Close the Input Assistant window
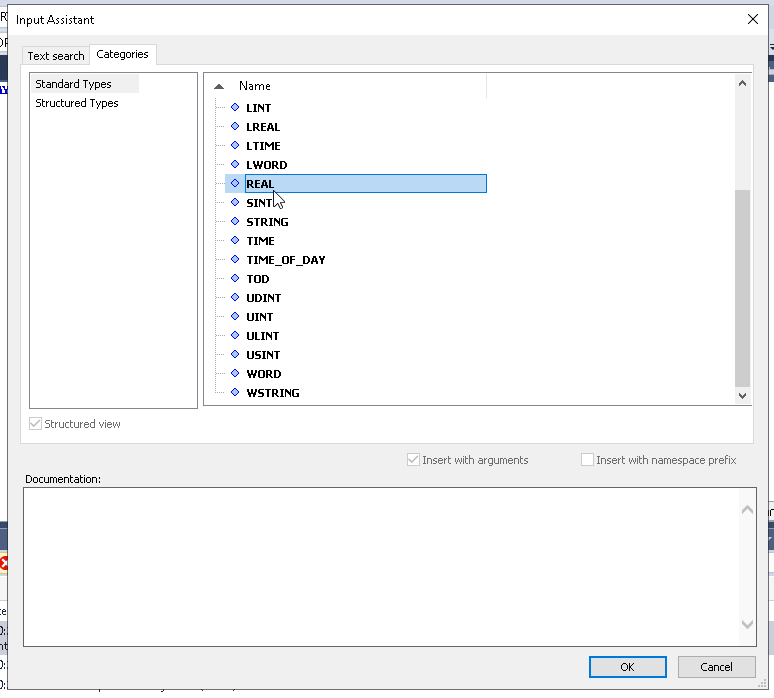Screen dimensions: 774x698 (x=753, y=19)
